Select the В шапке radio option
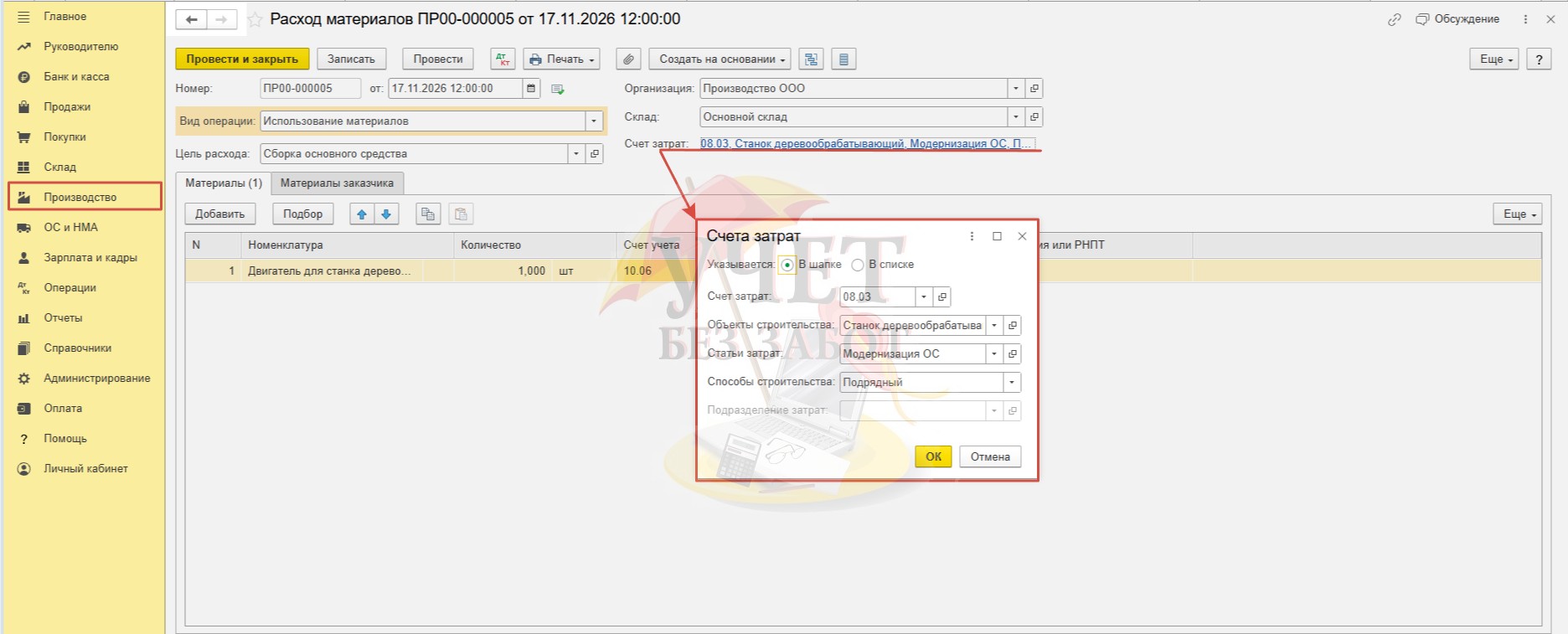This screenshot has height=634, width=1568. [x=787, y=265]
